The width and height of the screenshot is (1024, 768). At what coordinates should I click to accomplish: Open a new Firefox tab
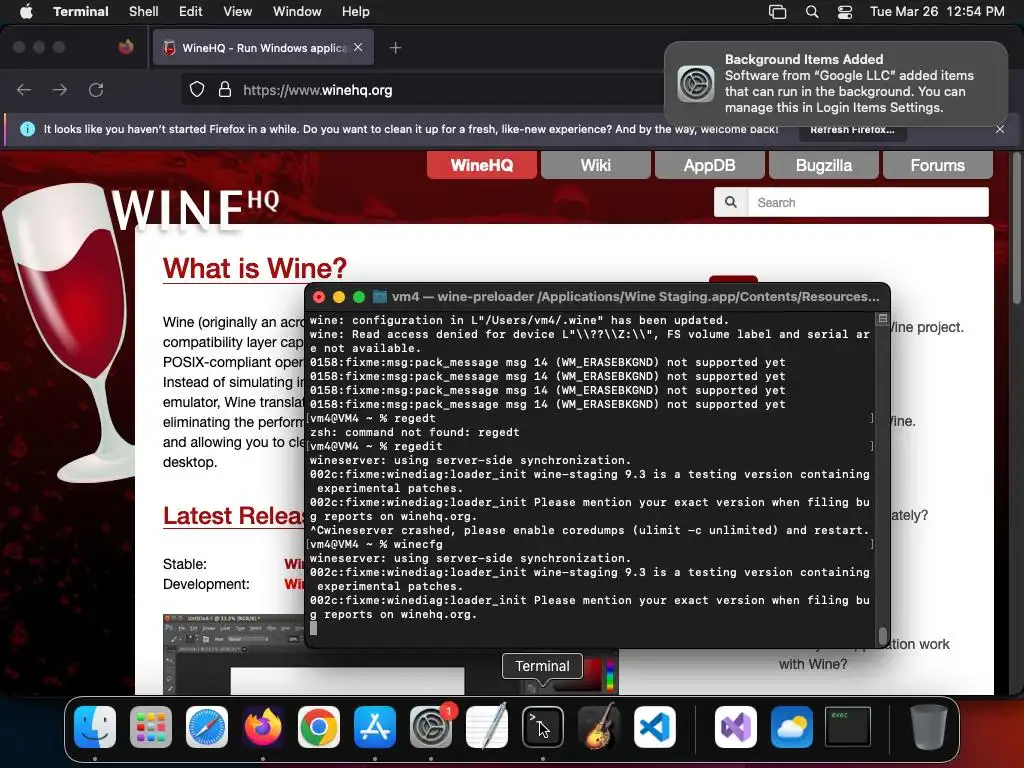click(395, 48)
